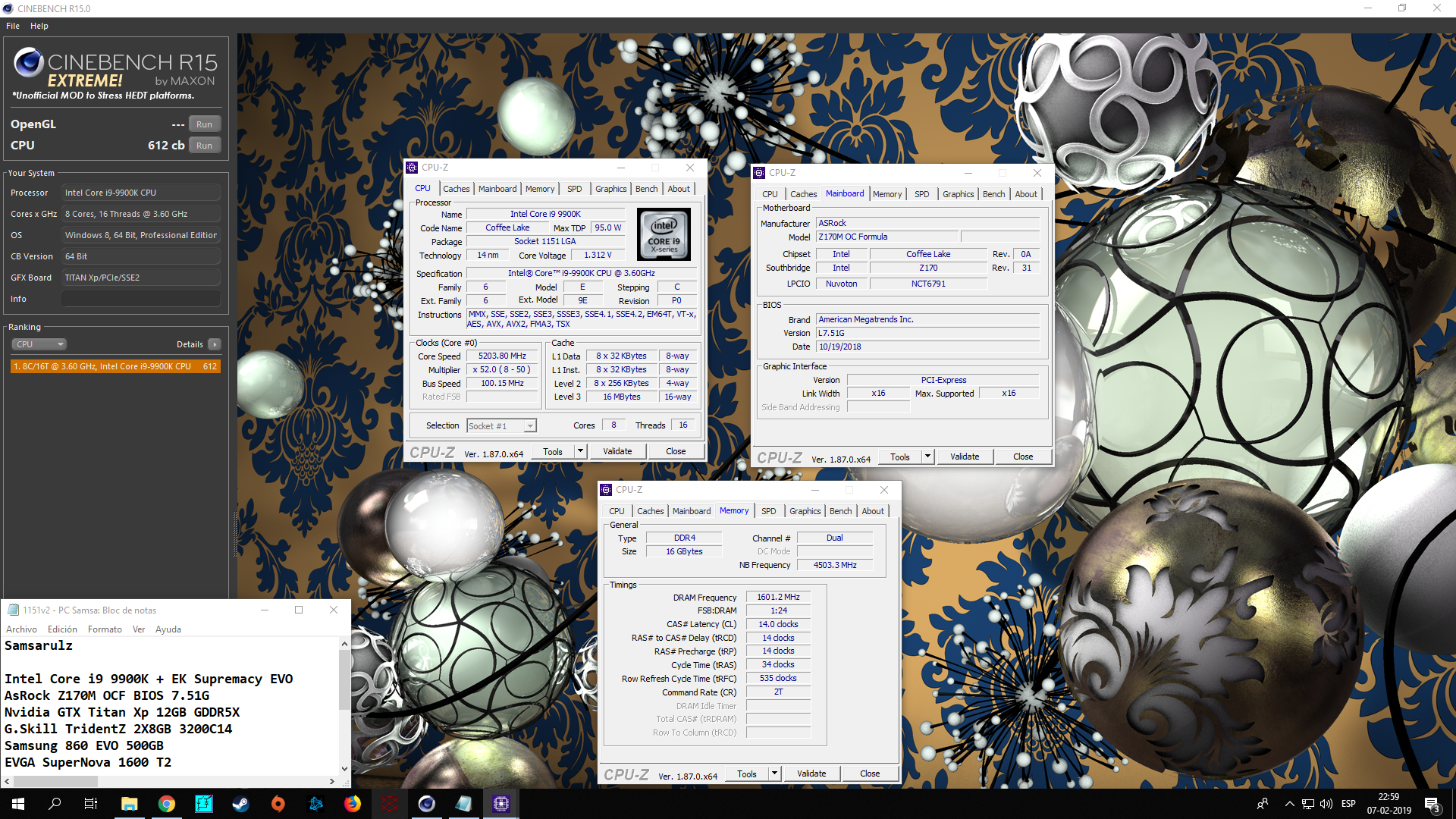
Task: Switch ESP input language indicator
Action: tap(1348, 804)
